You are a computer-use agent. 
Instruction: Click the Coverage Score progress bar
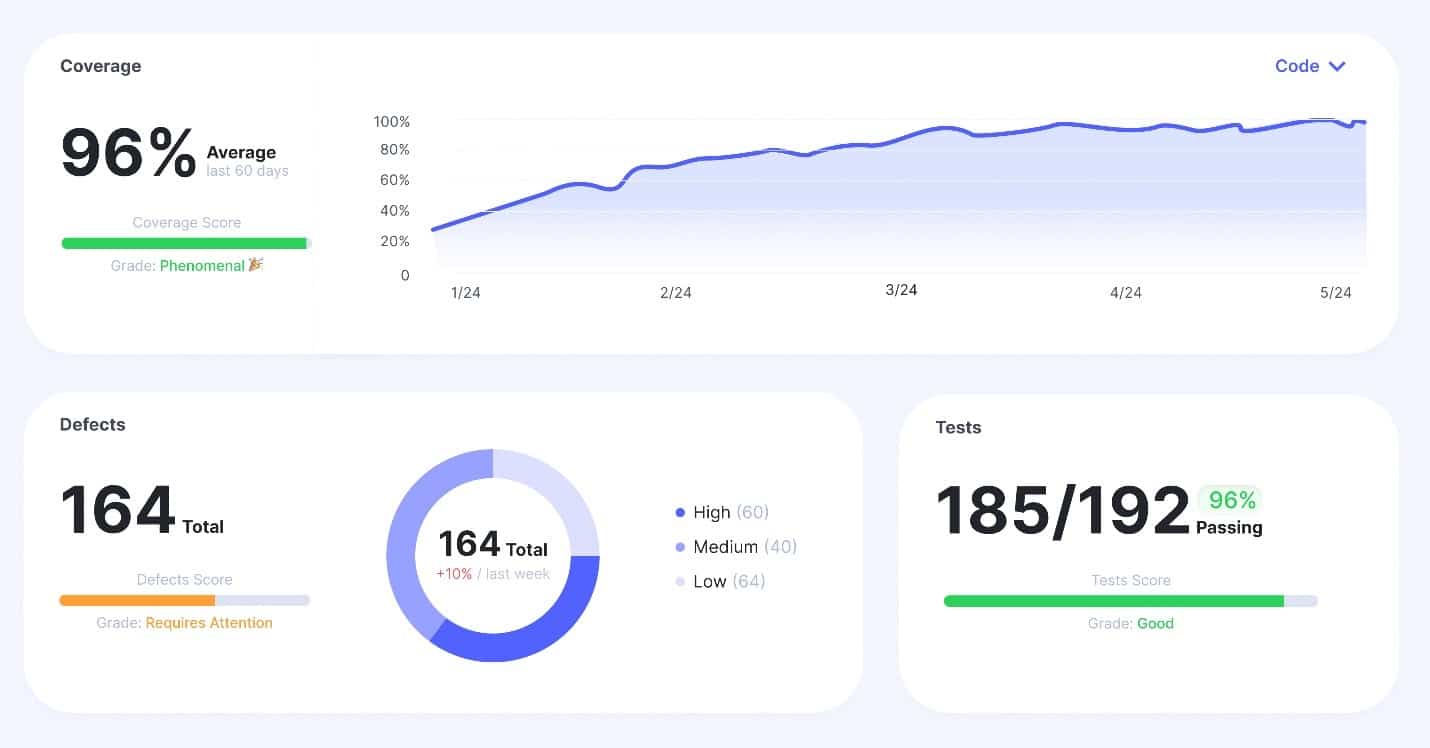[x=186, y=243]
